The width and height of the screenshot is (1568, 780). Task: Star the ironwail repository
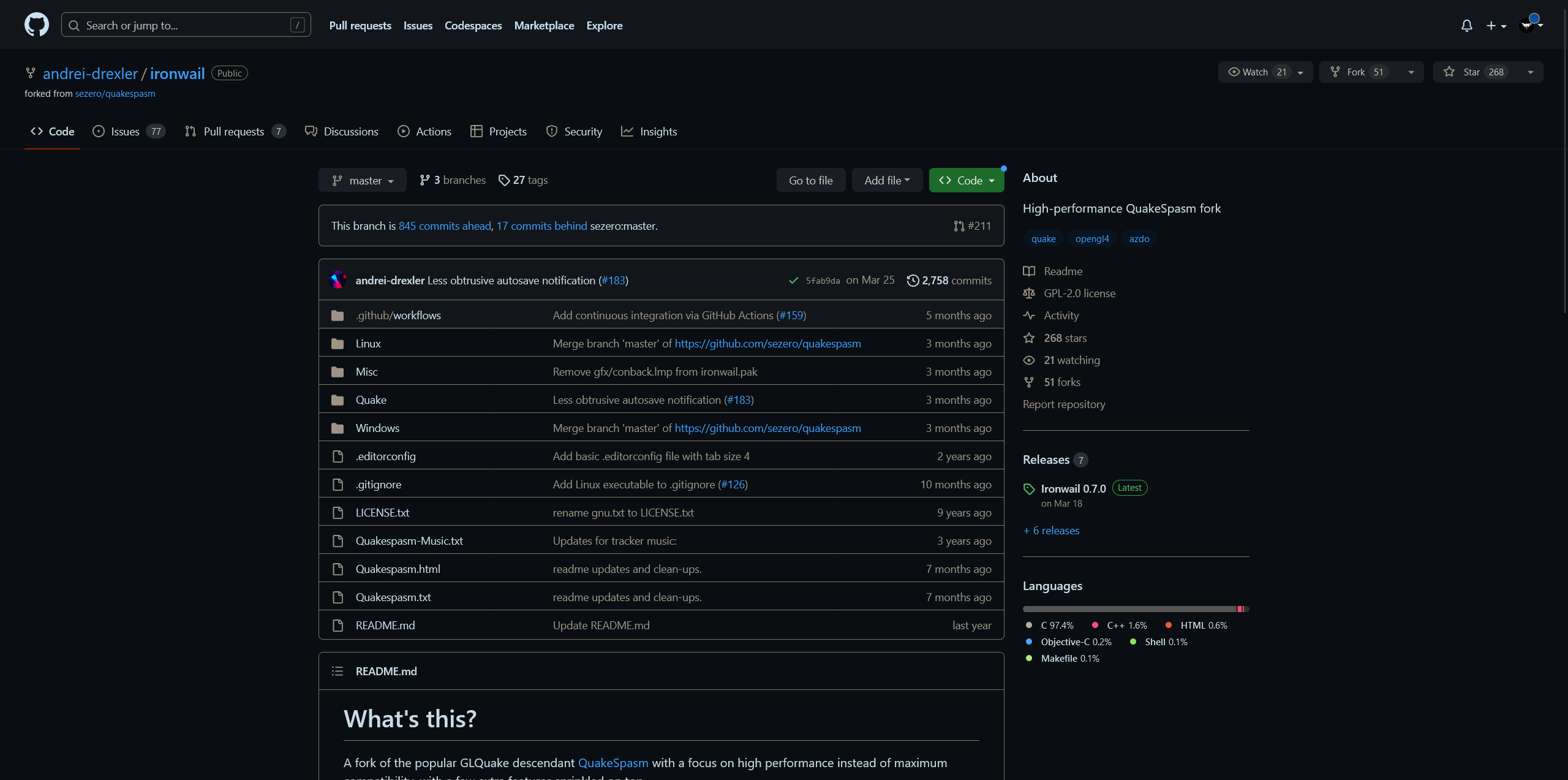(x=1475, y=72)
